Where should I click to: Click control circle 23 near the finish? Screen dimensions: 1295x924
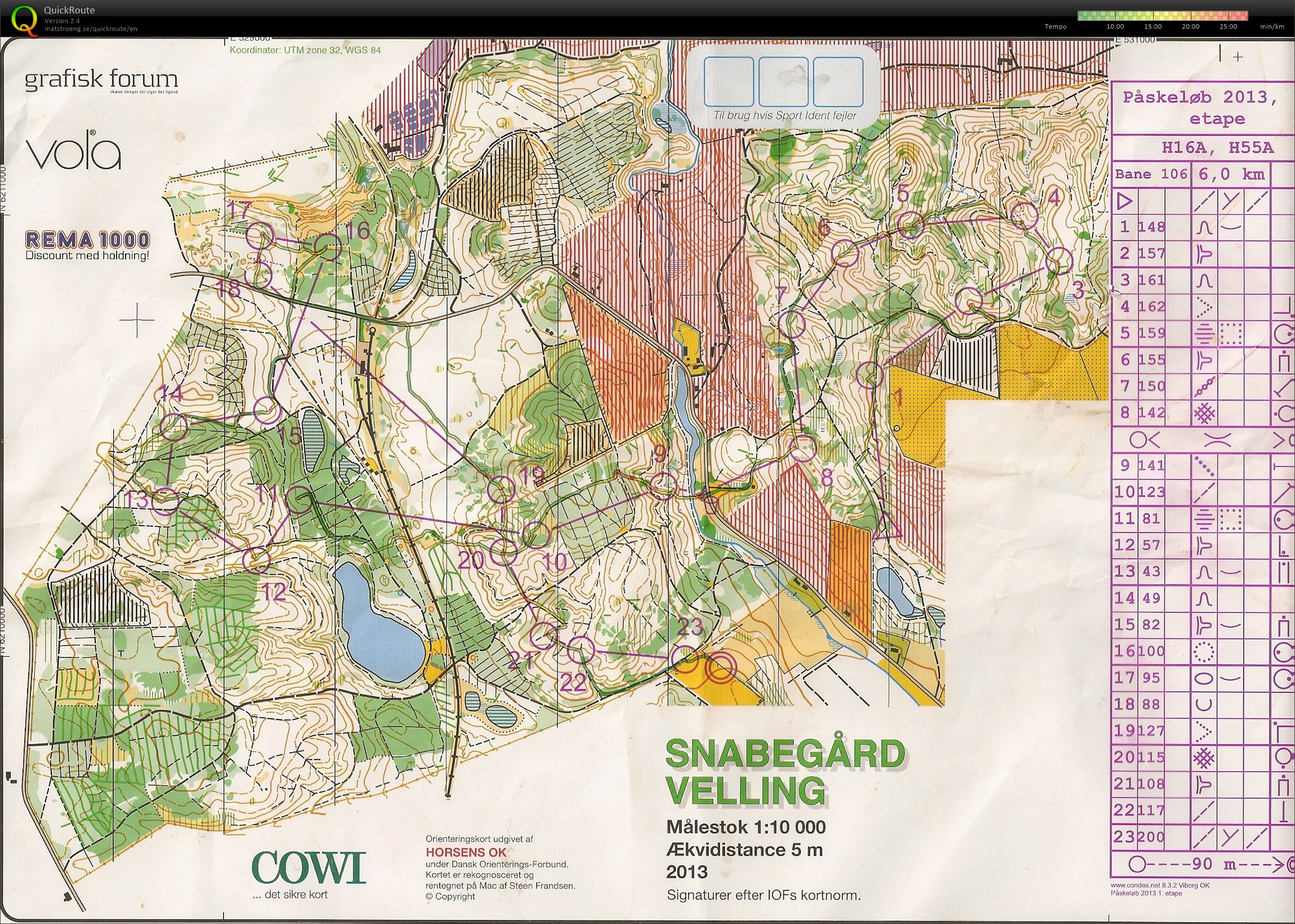coord(685,659)
